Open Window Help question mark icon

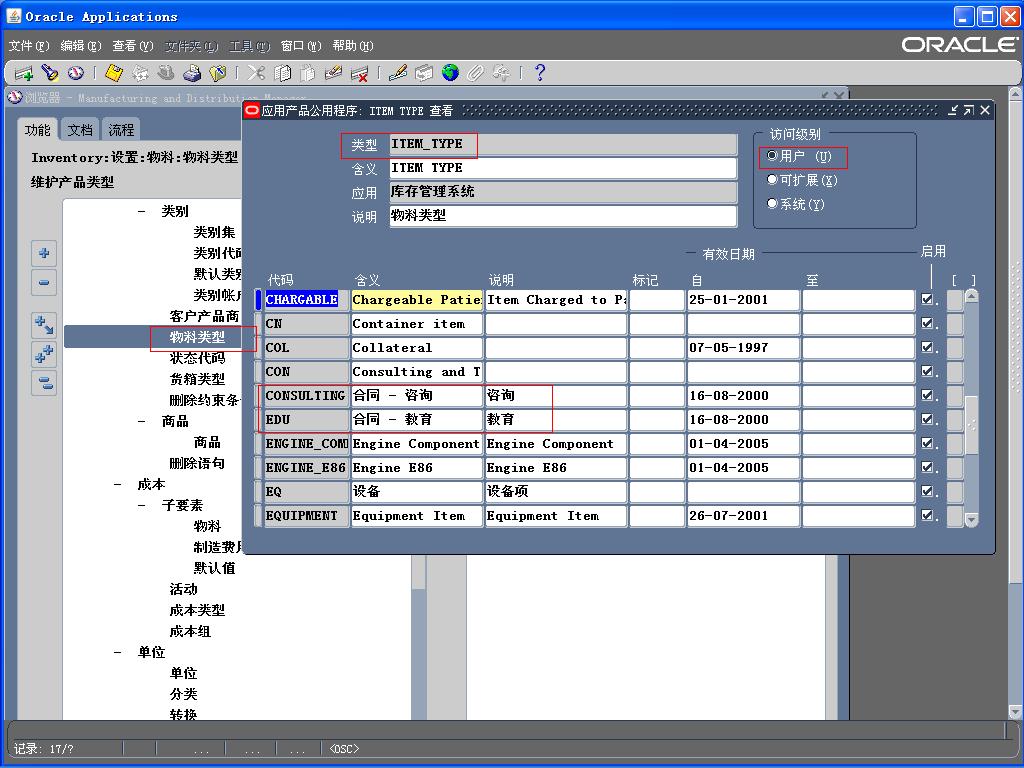[x=539, y=73]
